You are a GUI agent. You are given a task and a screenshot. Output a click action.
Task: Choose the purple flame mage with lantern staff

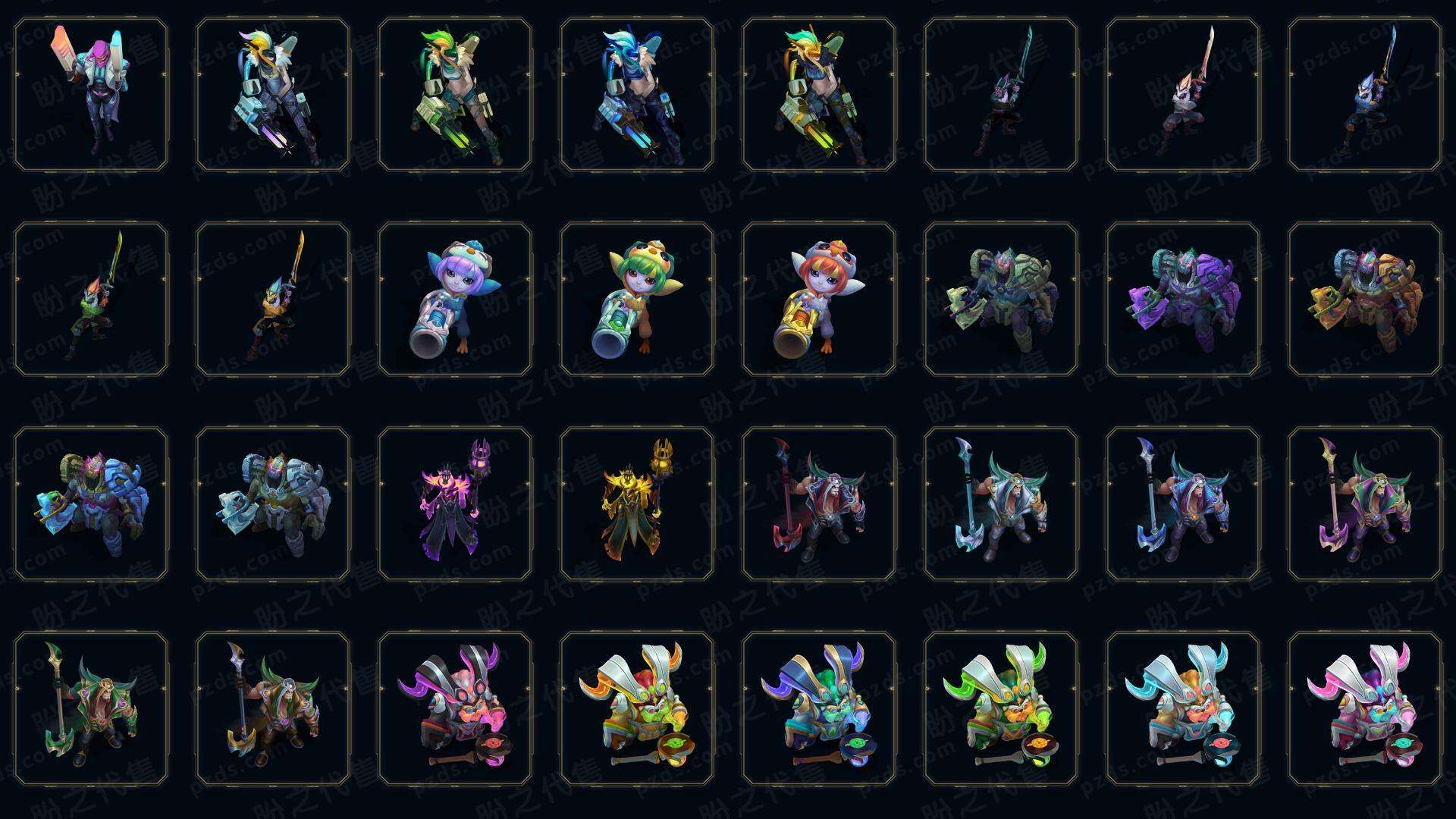tap(455, 504)
